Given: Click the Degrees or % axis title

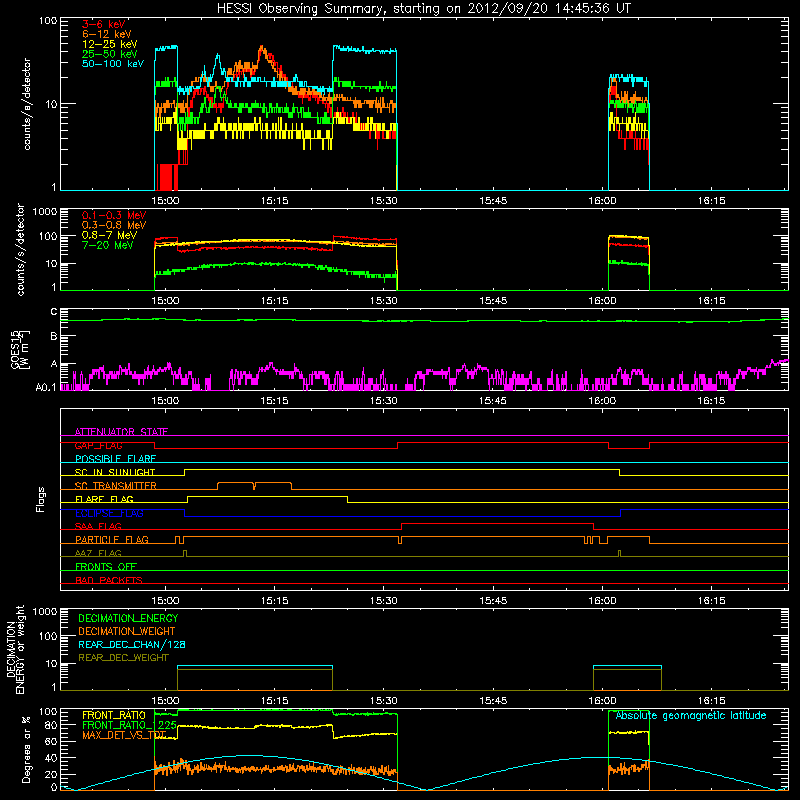Looking at the screenshot, I should click(26, 750).
